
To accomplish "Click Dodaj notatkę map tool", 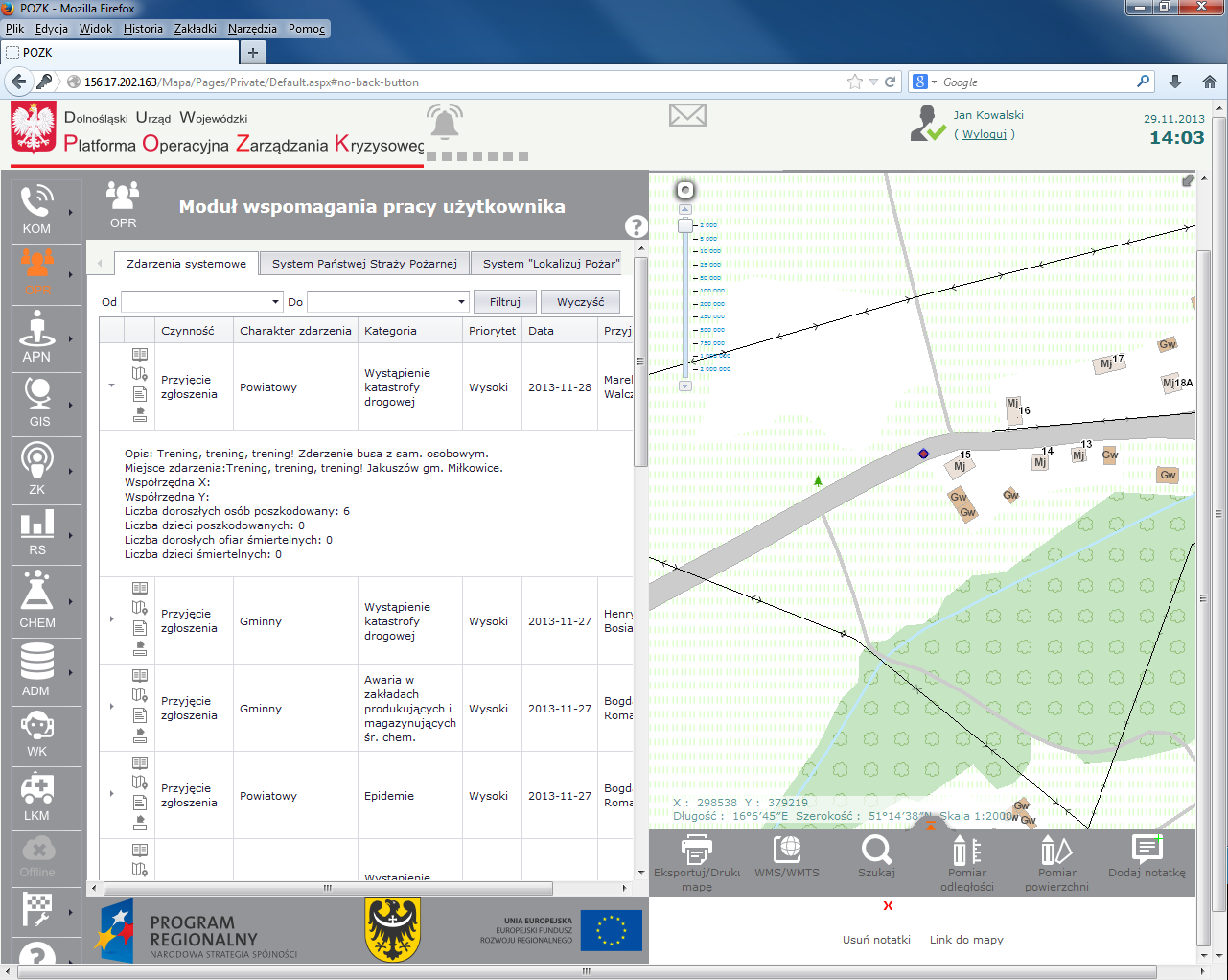I will point(1147,856).
